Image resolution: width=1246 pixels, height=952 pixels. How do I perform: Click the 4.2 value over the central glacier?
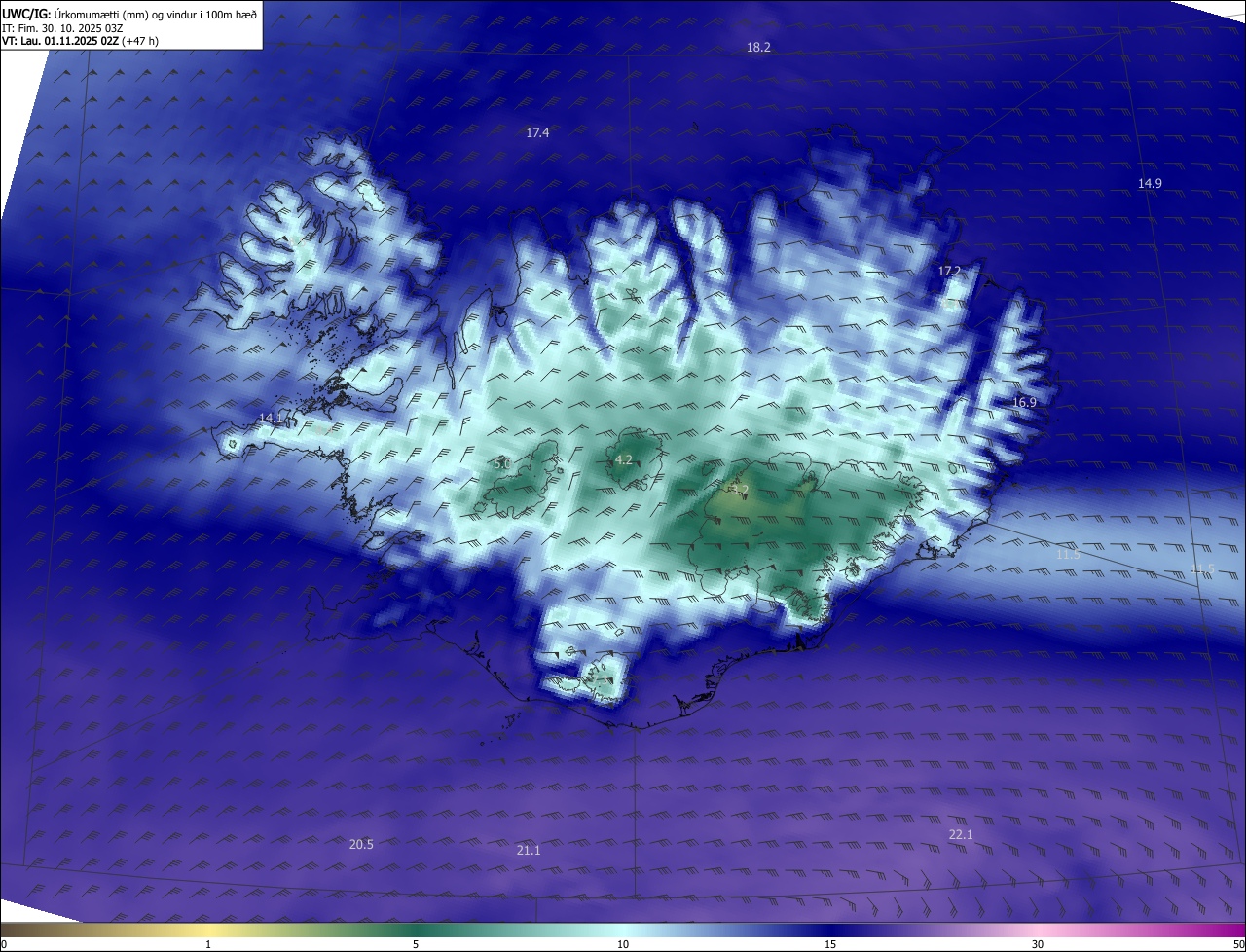[x=624, y=459]
